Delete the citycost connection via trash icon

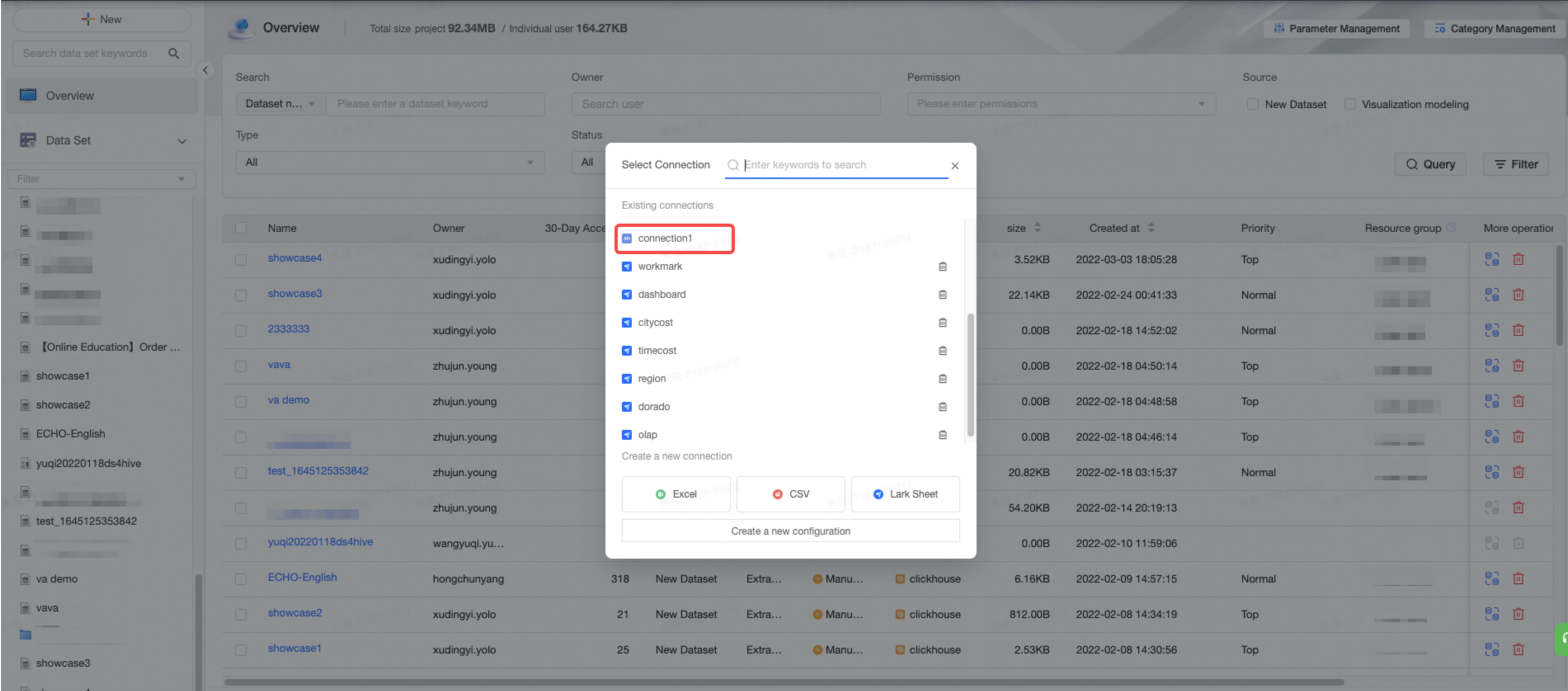(942, 323)
